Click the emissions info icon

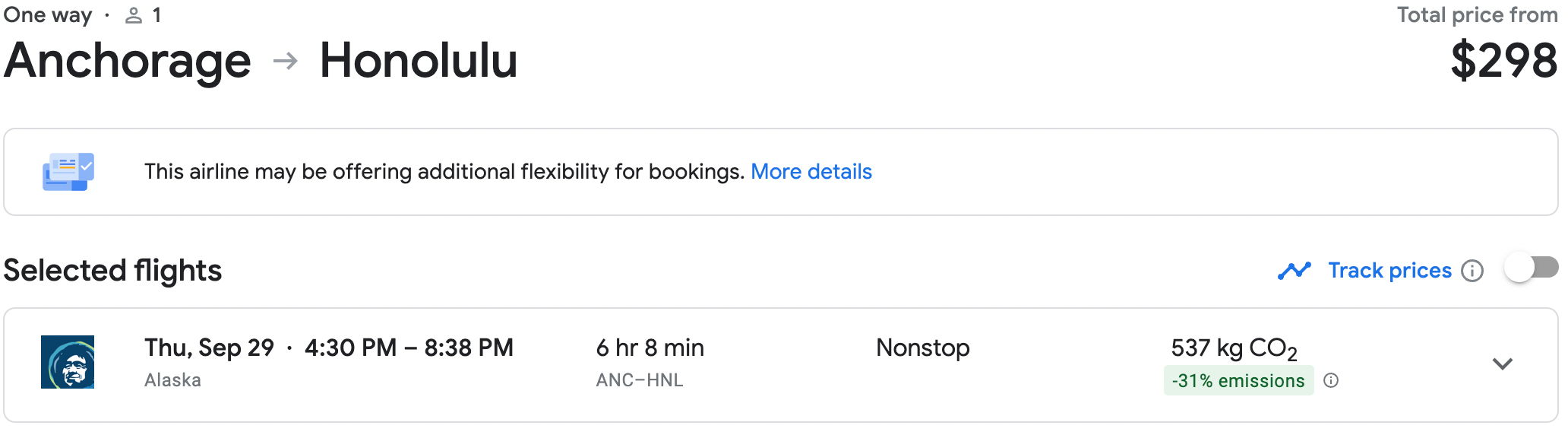(1331, 380)
